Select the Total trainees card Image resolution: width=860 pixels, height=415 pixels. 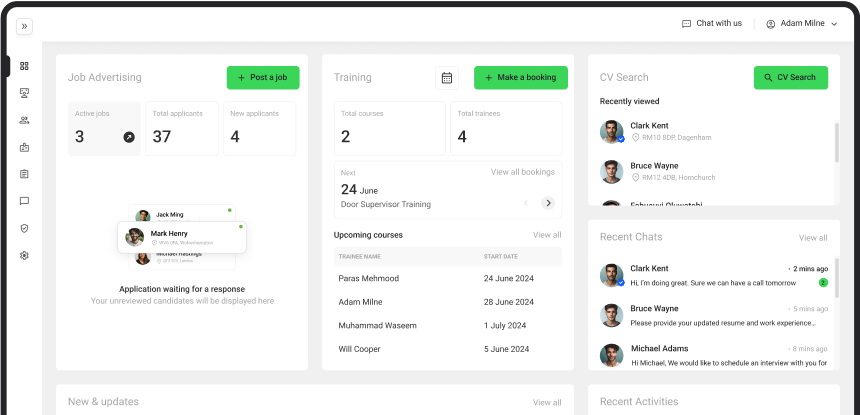(x=506, y=128)
